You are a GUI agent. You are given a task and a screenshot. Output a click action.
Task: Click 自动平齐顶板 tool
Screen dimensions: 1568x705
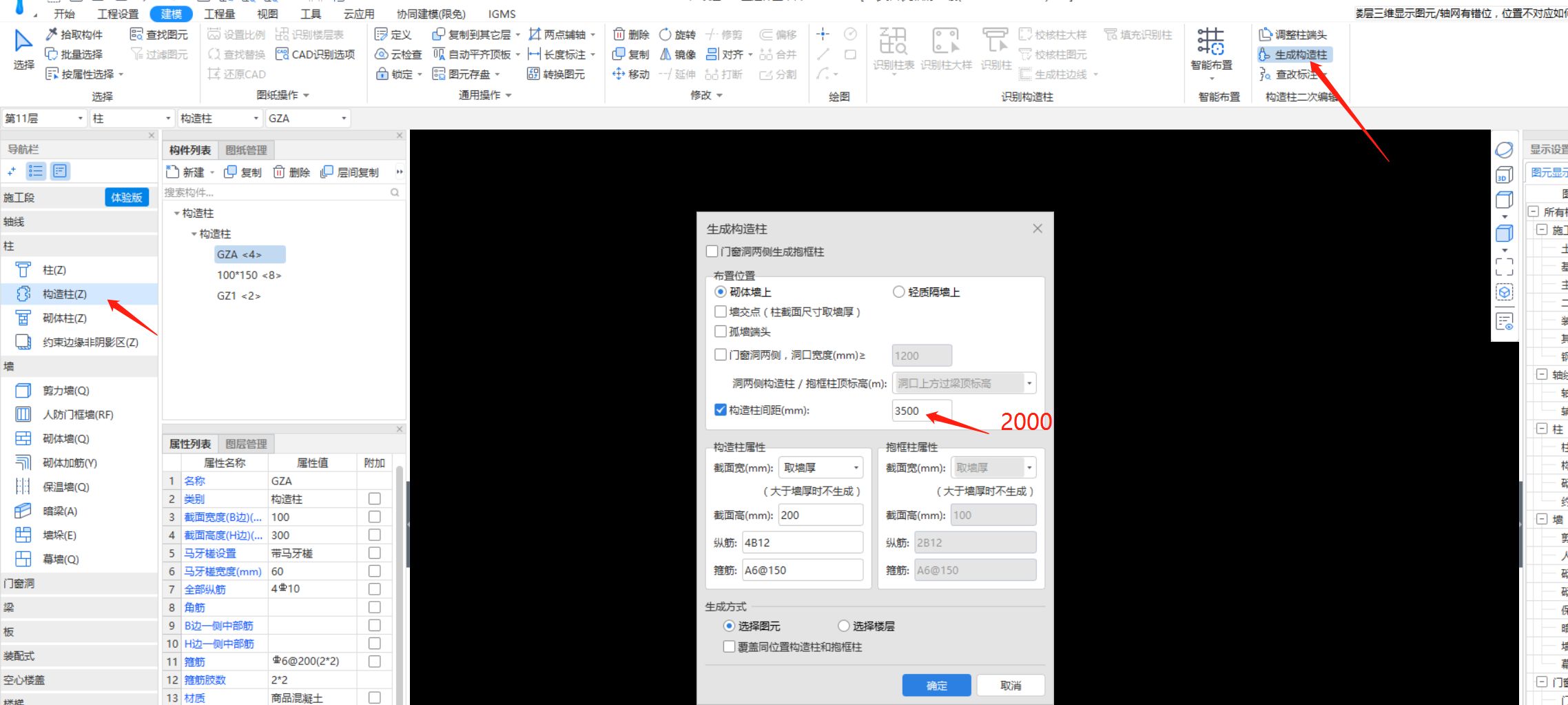472,54
